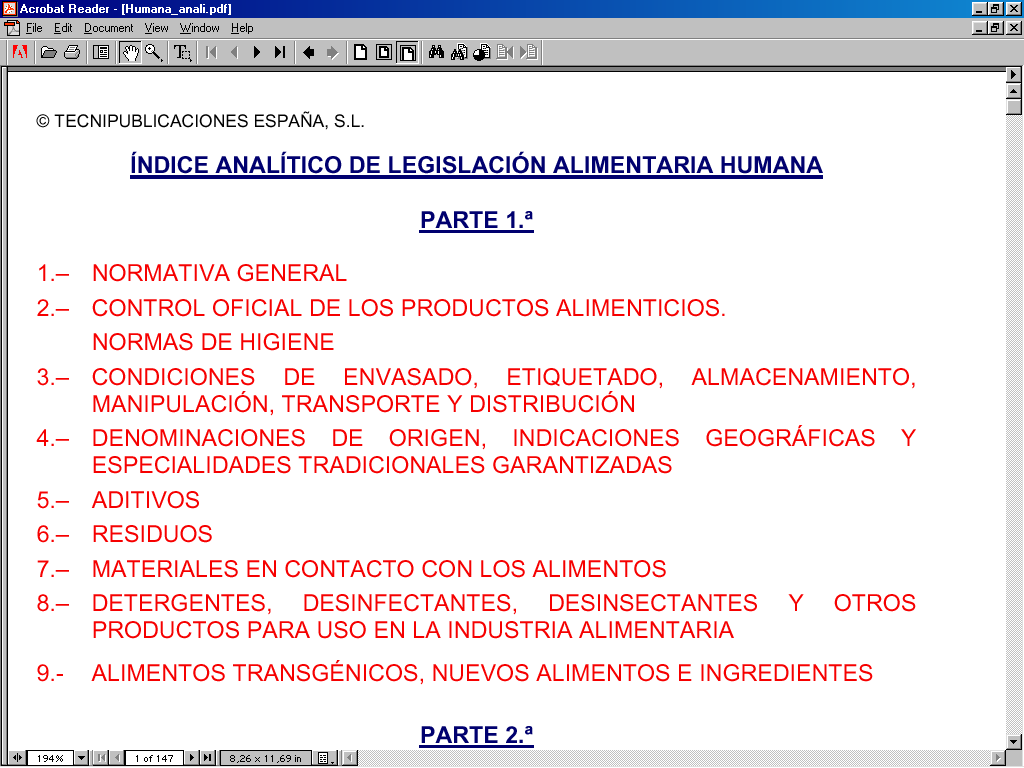
Task: Open DENOMINACIONES DE ORIGEN section
Action: 504,451
